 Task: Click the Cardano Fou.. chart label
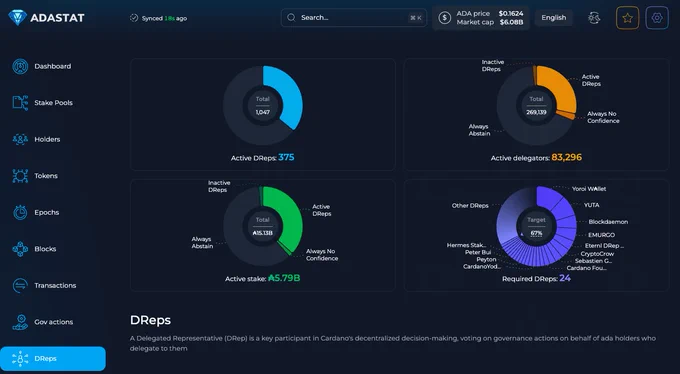[586, 268]
